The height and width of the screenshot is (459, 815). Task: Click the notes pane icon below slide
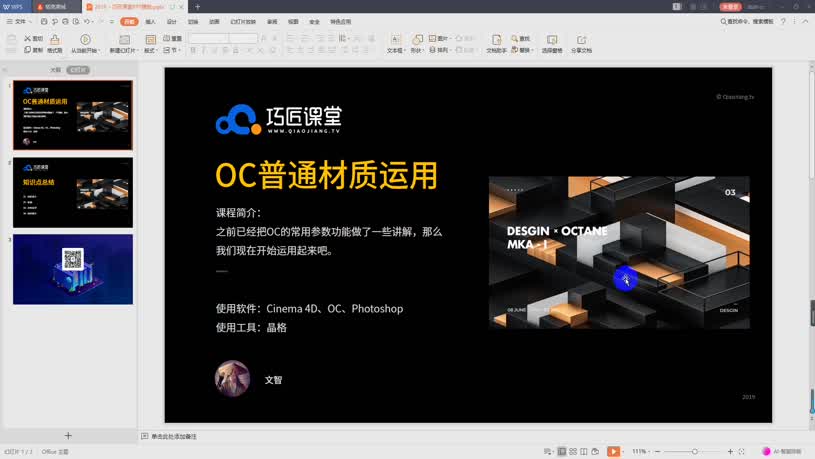click(x=144, y=436)
